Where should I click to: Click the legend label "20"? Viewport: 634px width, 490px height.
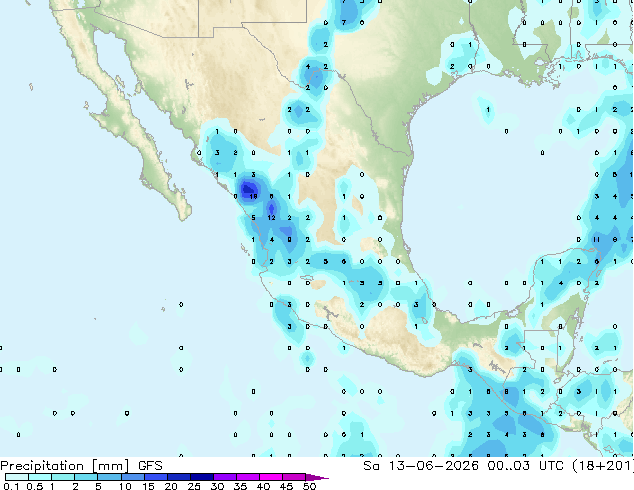pyautogui.click(x=171, y=486)
